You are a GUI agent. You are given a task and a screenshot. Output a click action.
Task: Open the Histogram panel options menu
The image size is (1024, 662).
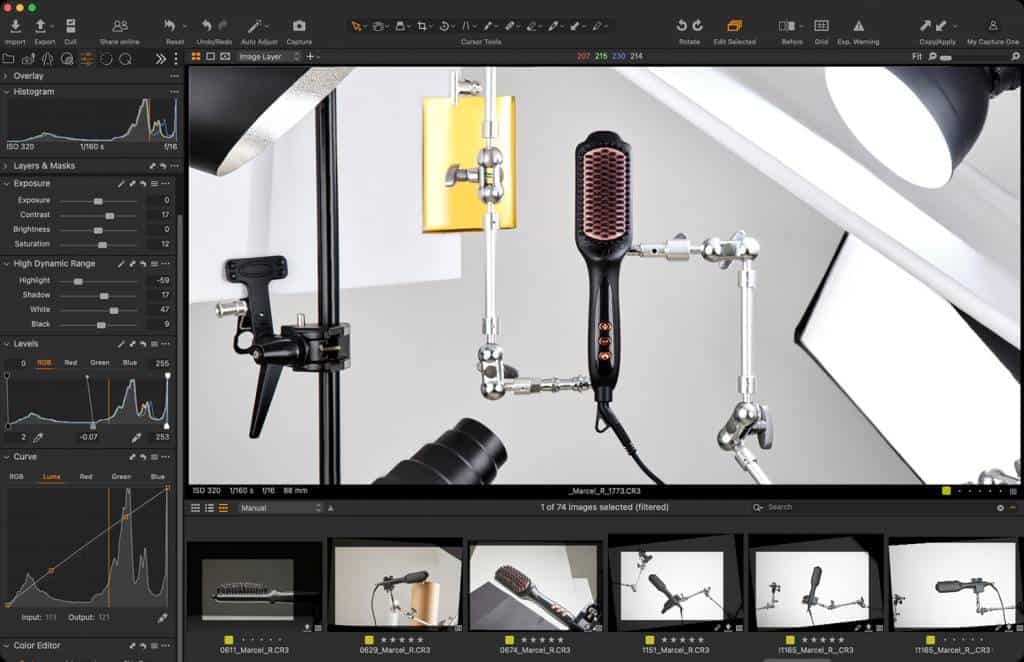pos(174,92)
